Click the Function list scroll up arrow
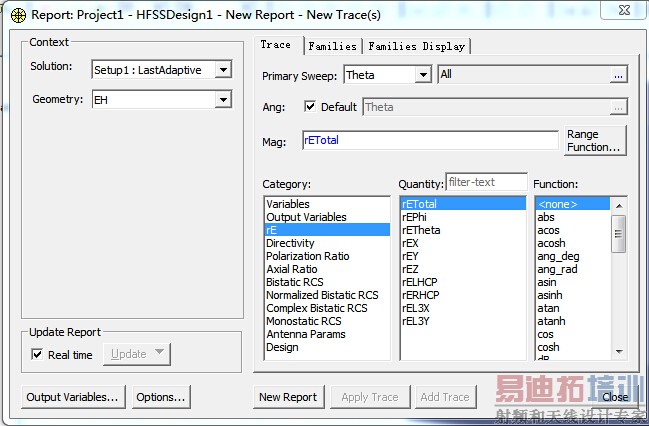Screen dimensions: 649x426 point(619,205)
